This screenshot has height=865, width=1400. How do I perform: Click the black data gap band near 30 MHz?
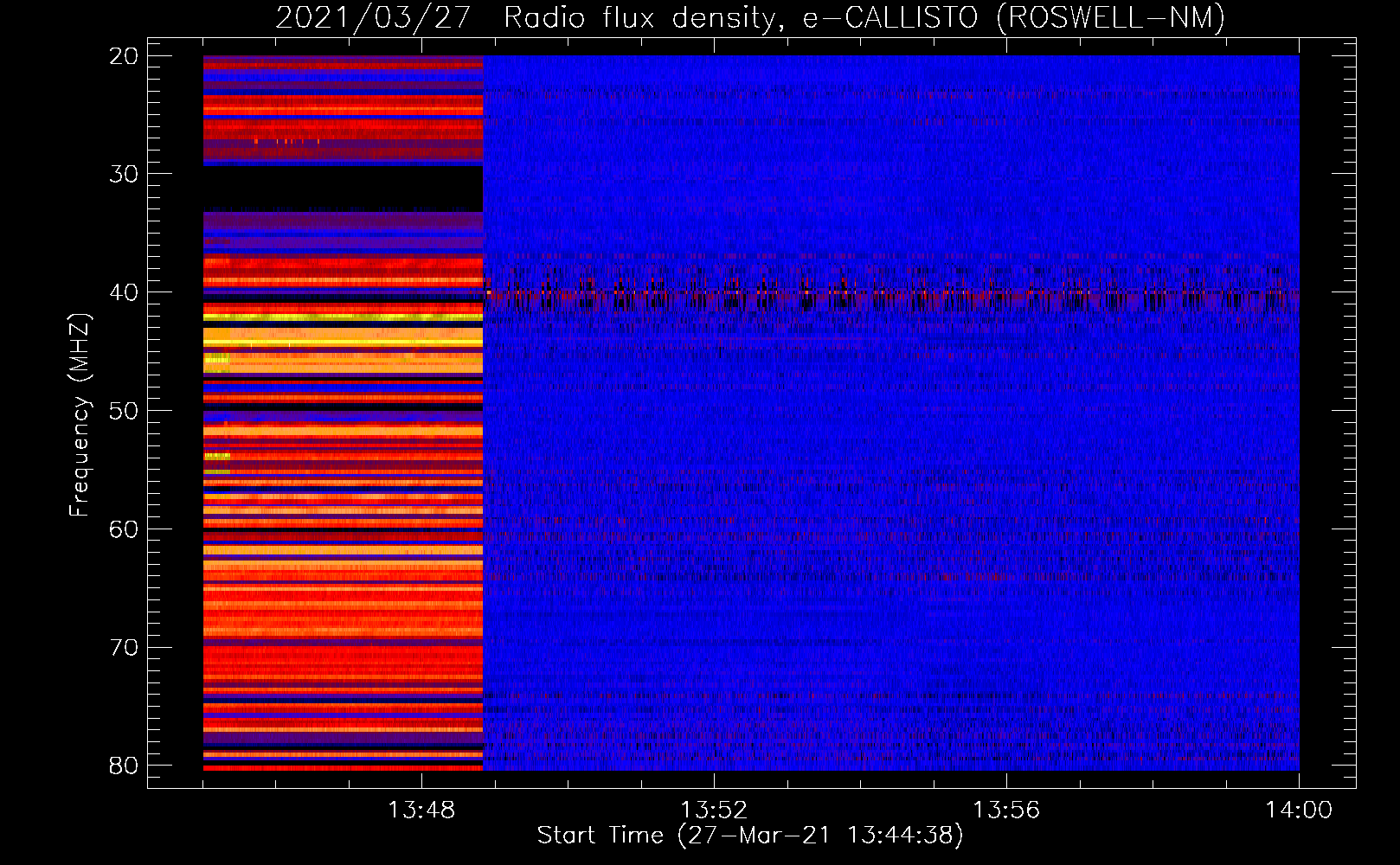[x=343, y=189]
